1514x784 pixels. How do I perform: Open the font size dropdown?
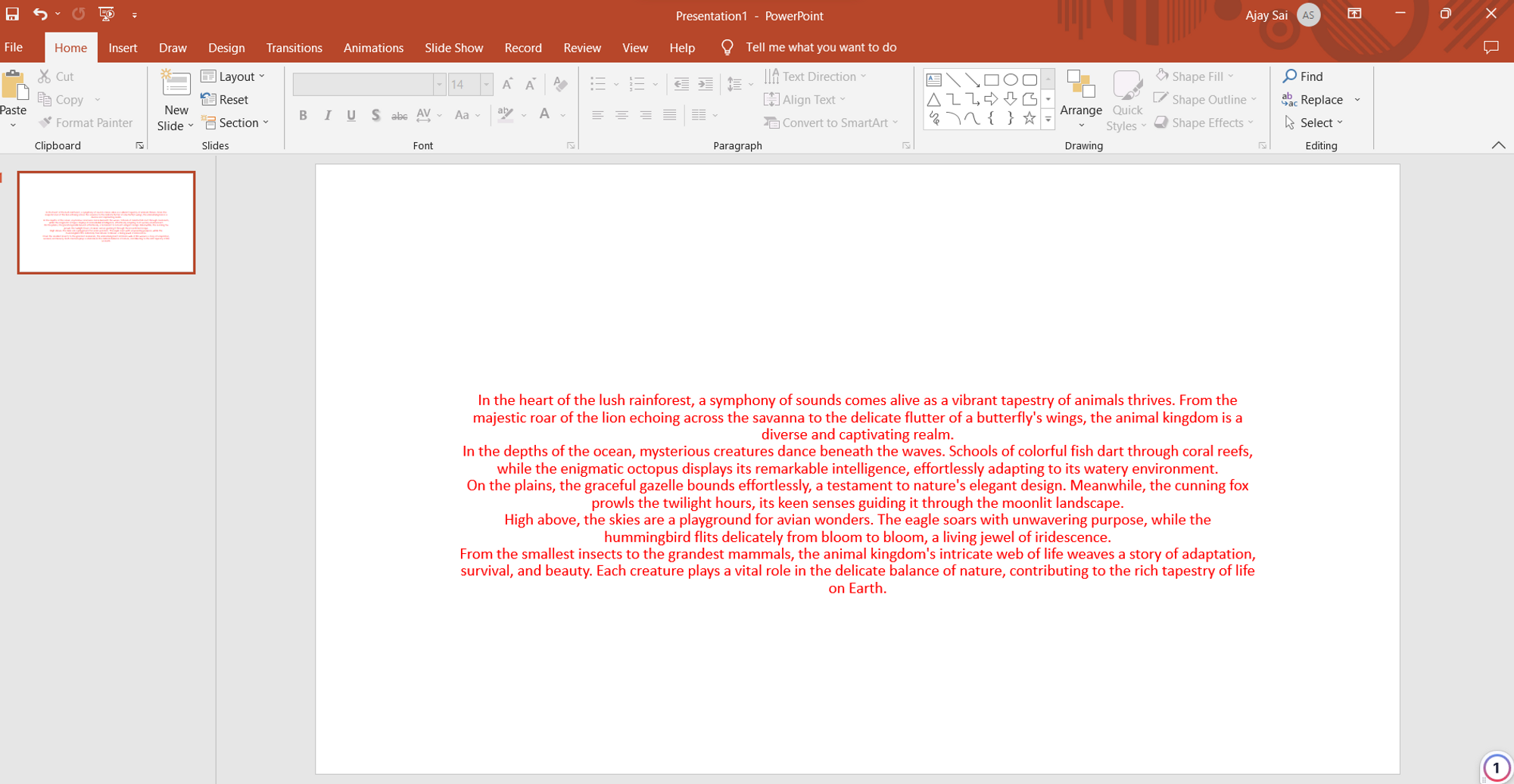pos(487,84)
